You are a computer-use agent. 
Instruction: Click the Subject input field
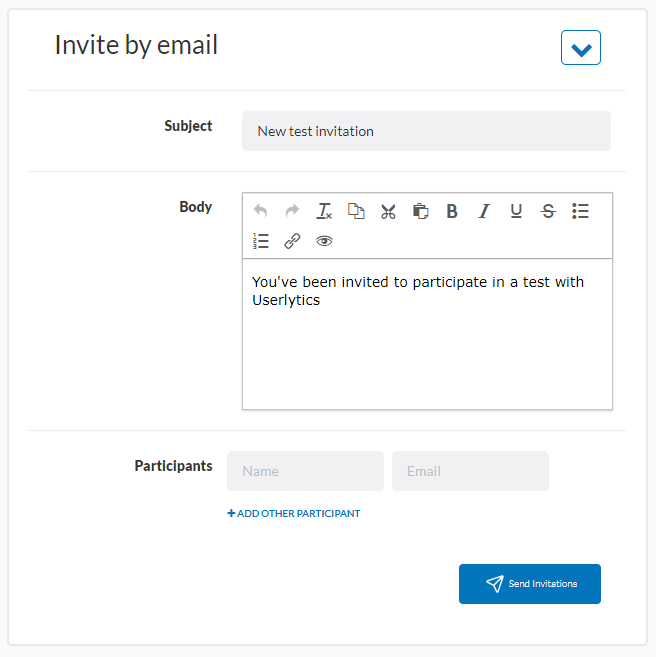[426, 131]
